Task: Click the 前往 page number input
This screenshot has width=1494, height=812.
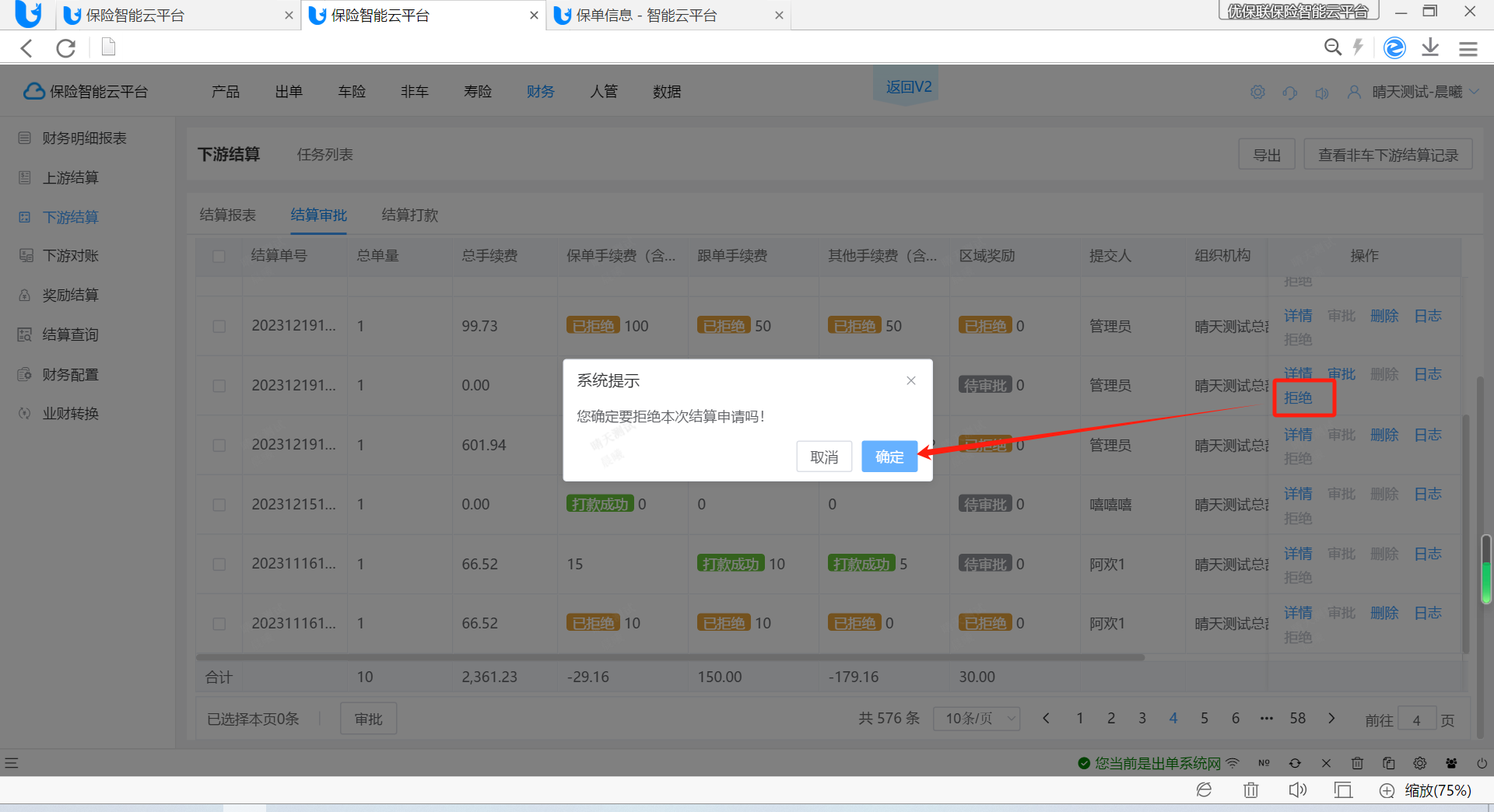Action: [x=1417, y=720]
